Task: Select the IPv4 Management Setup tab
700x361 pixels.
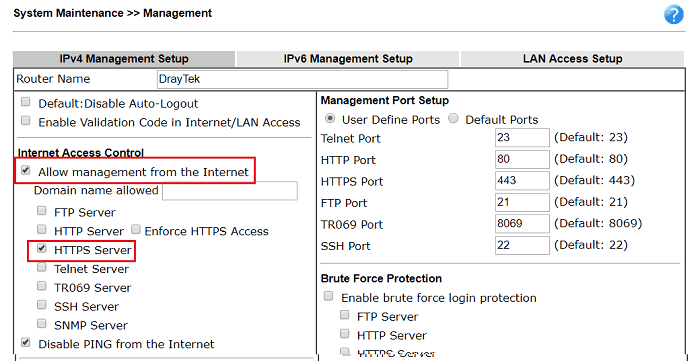Action: (124, 59)
